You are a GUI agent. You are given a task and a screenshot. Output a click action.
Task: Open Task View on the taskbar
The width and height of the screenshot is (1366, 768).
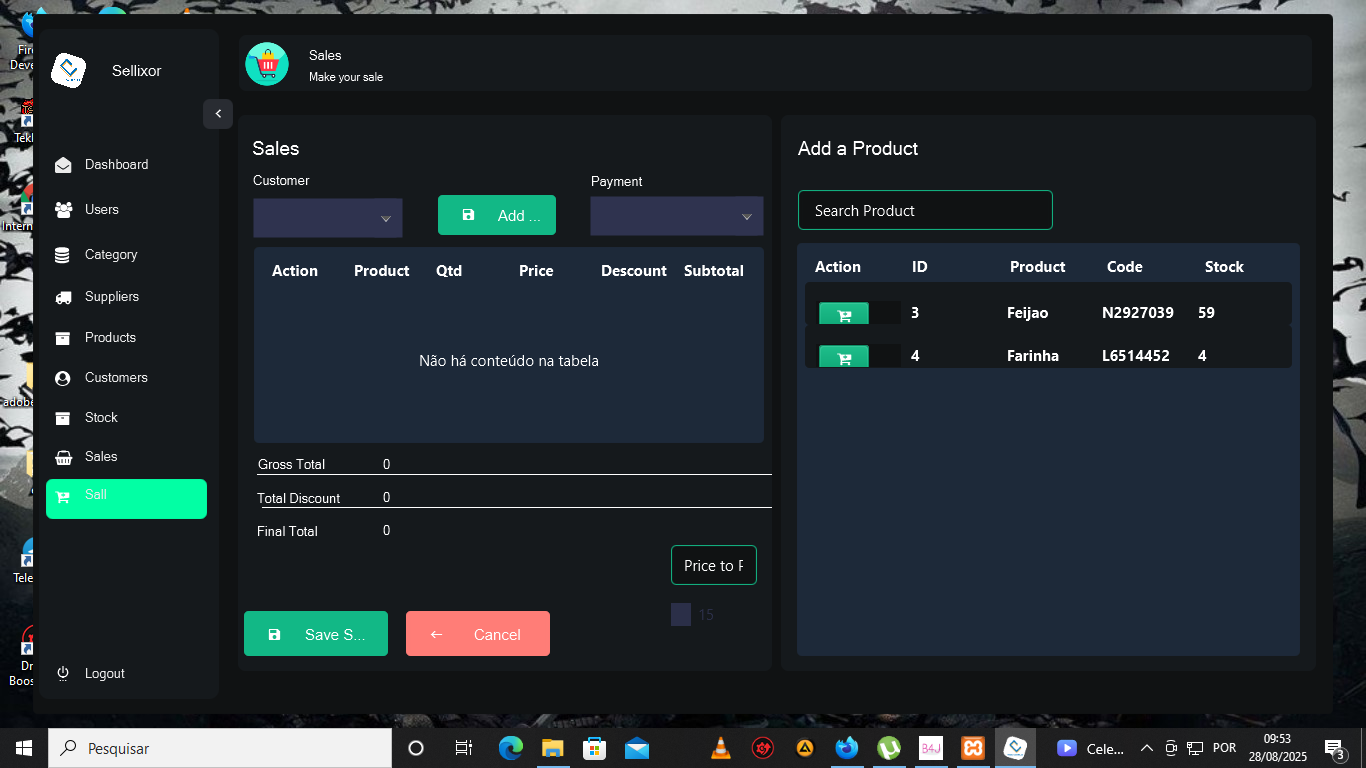pos(464,748)
